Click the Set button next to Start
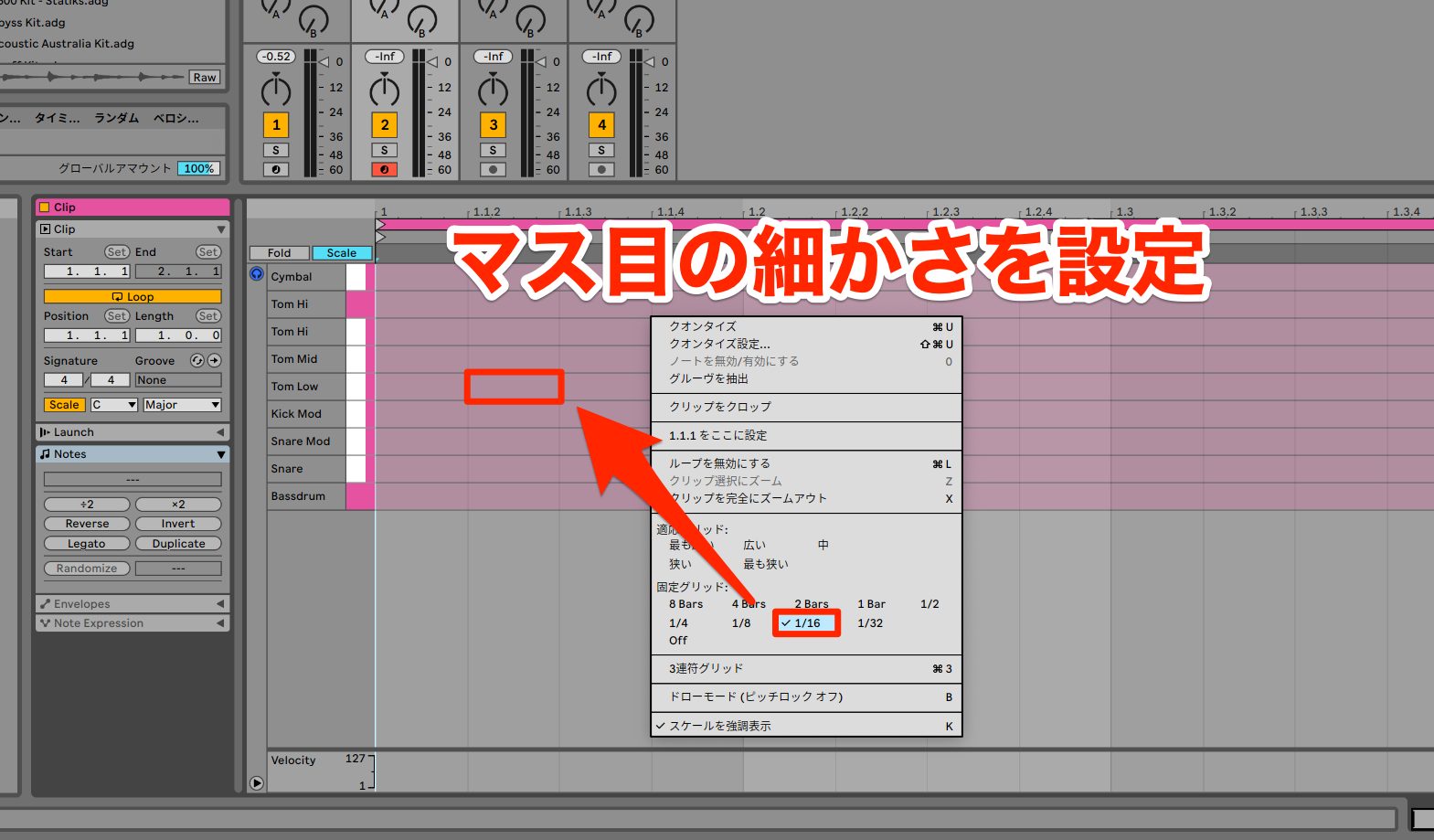The width and height of the screenshot is (1434, 840). (116, 252)
